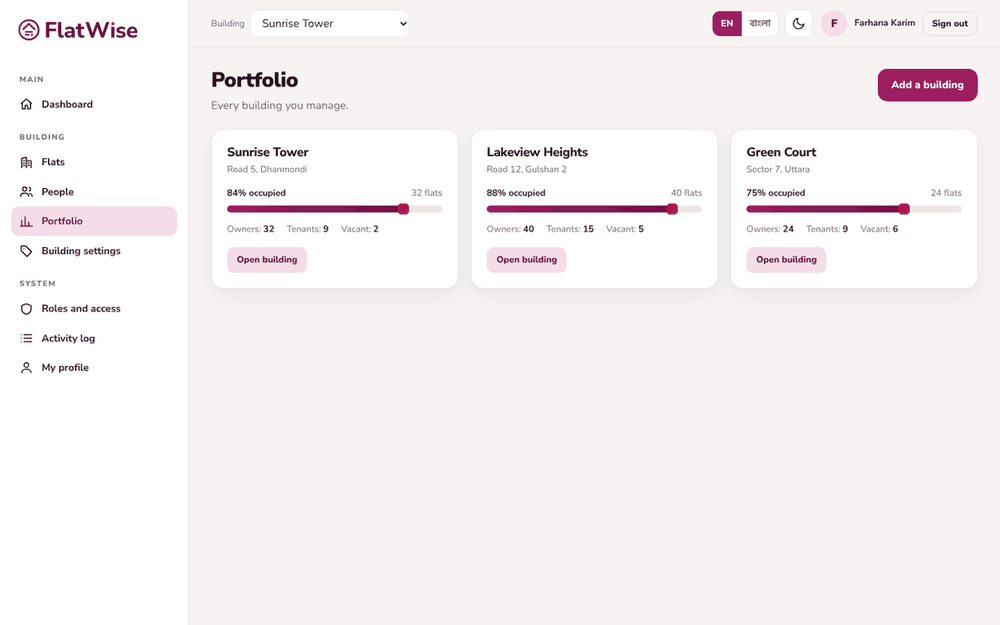Switch language to Bangla
Image resolution: width=1000 pixels, height=625 pixels.
760,24
